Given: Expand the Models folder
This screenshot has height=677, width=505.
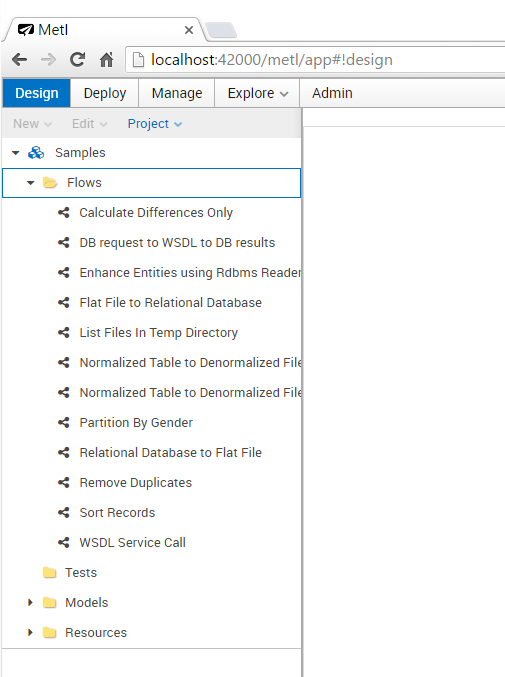Looking at the screenshot, I should (x=30, y=602).
